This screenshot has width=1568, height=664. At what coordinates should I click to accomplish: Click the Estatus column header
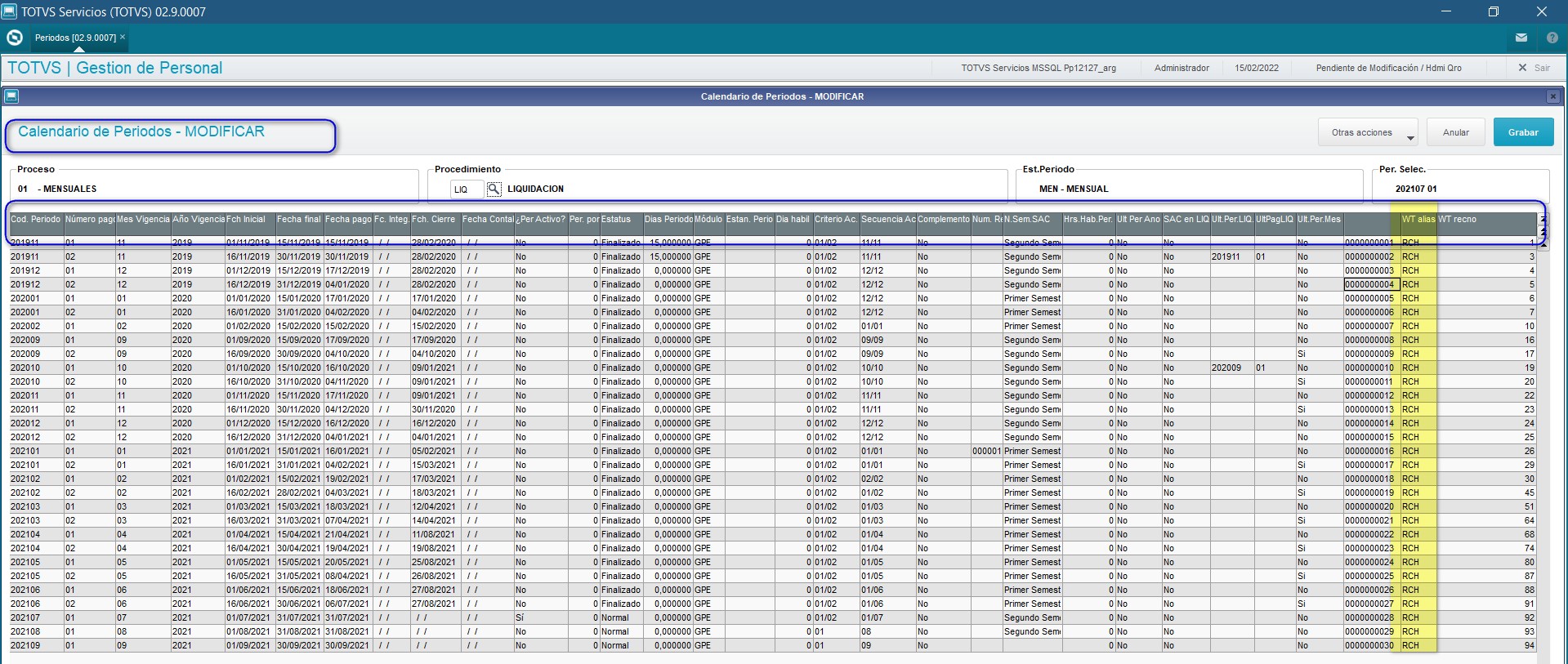pos(621,219)
